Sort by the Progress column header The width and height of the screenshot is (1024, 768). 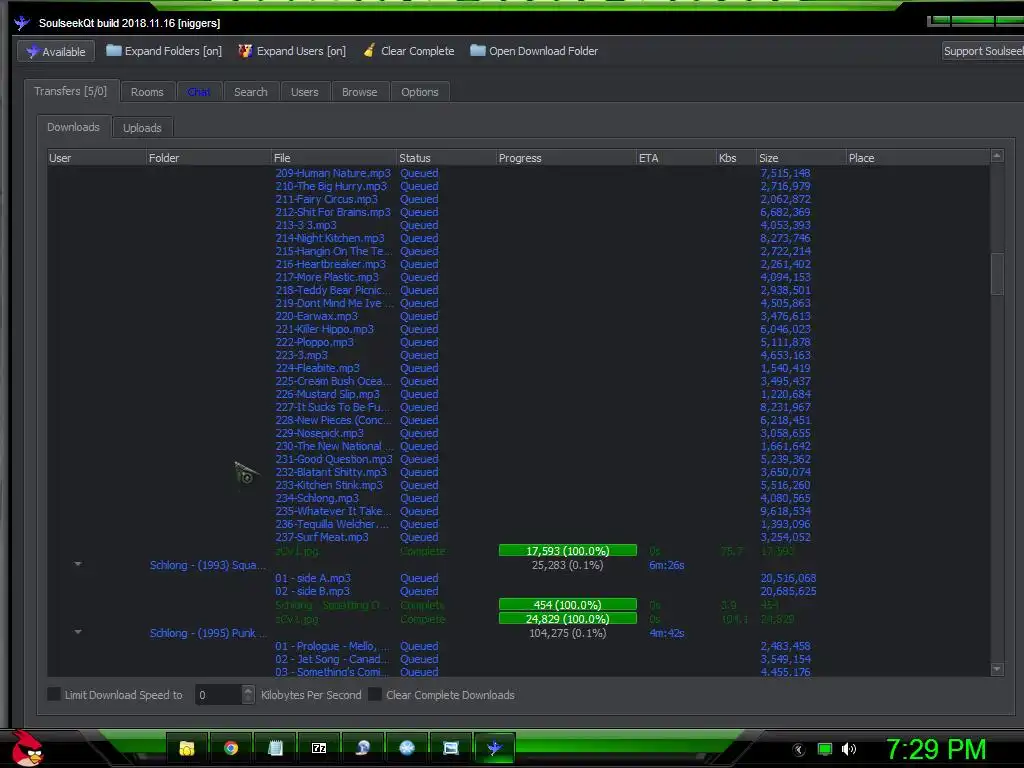566,158
